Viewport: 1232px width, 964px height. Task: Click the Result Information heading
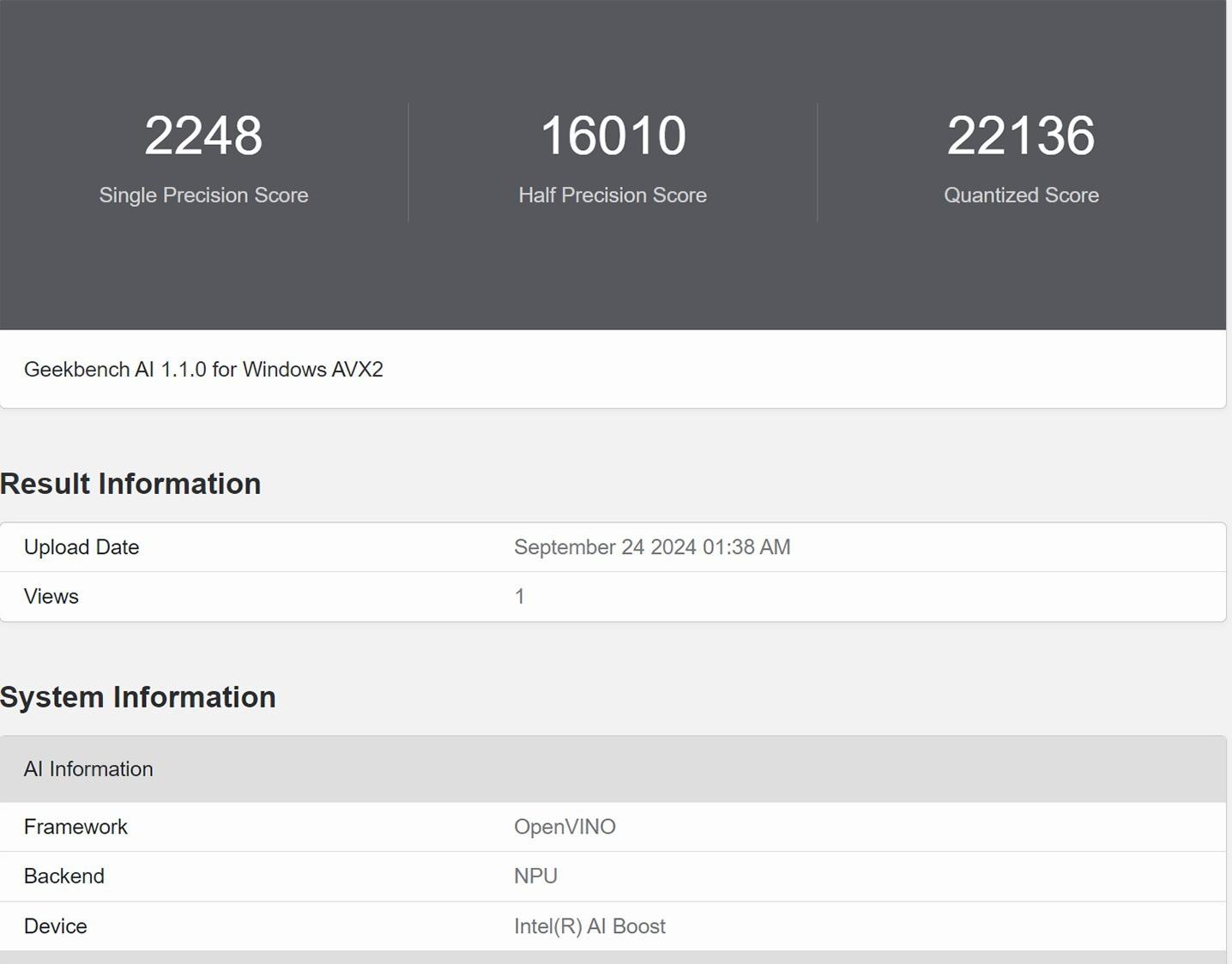point(130,484)
